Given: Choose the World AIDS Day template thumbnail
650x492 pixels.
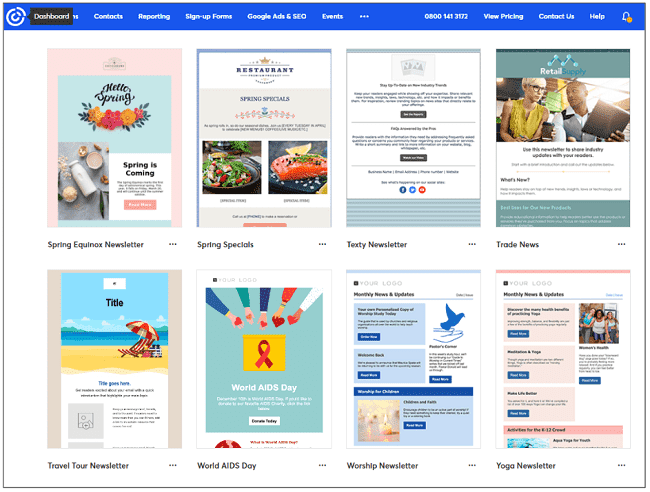Looking at the screenshot, I should click(x=264, y=360).
